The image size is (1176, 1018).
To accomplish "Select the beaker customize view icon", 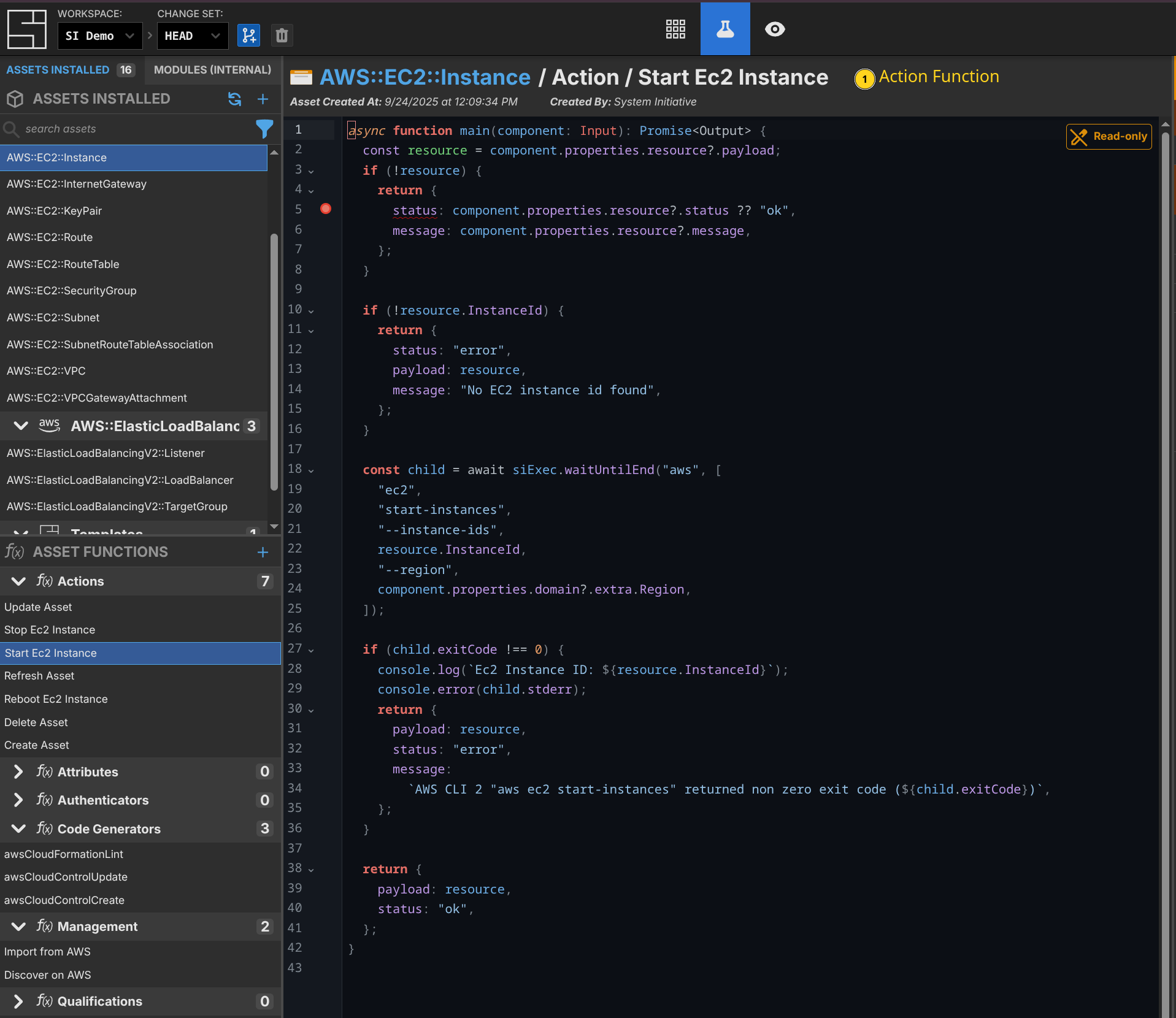I will point(725,29).
